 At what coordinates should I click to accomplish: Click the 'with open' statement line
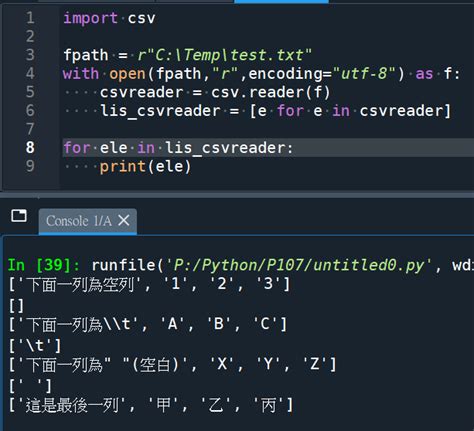click(x=261, y=74)
